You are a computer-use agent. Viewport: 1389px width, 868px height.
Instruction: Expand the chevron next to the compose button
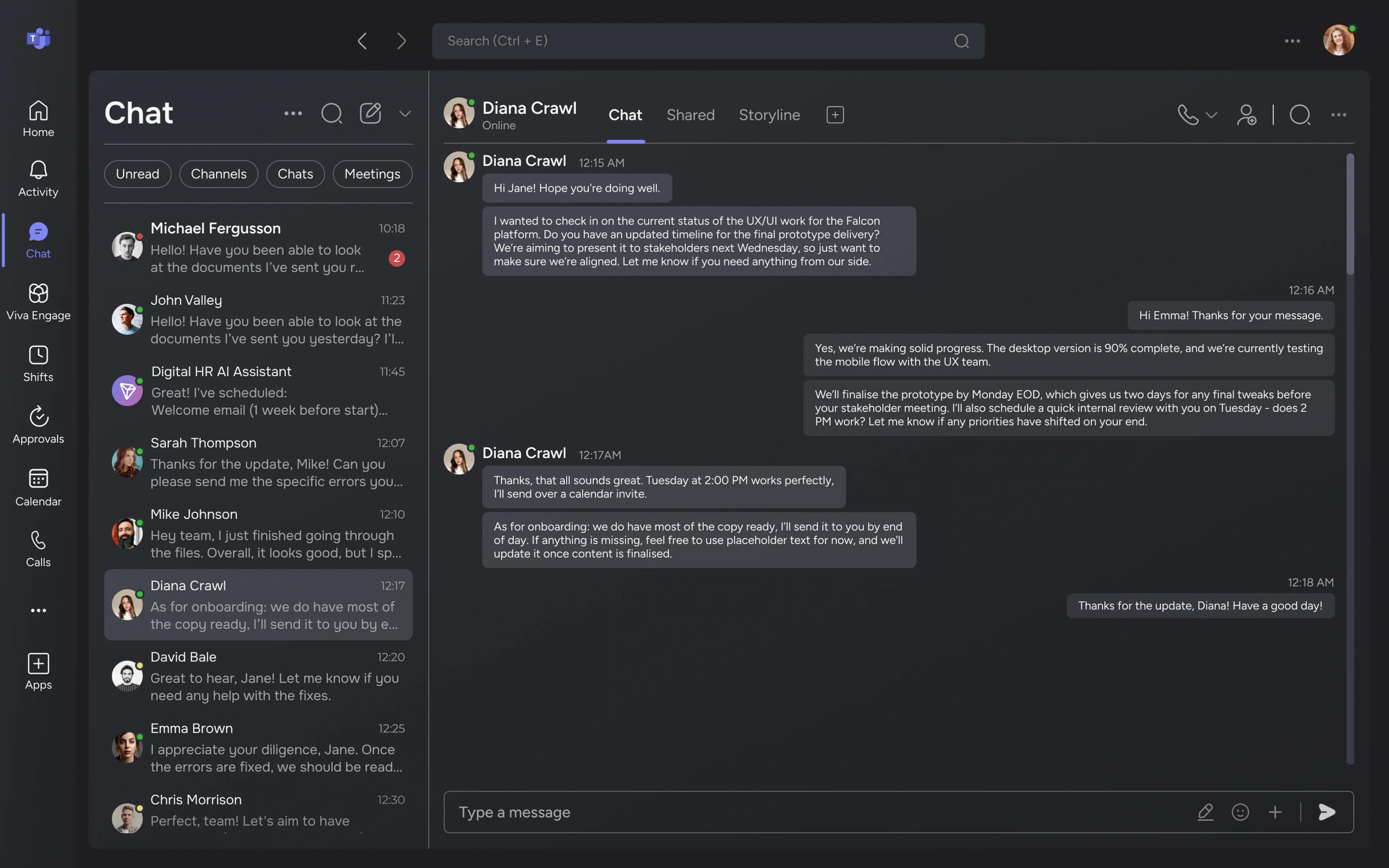[405, 114]
